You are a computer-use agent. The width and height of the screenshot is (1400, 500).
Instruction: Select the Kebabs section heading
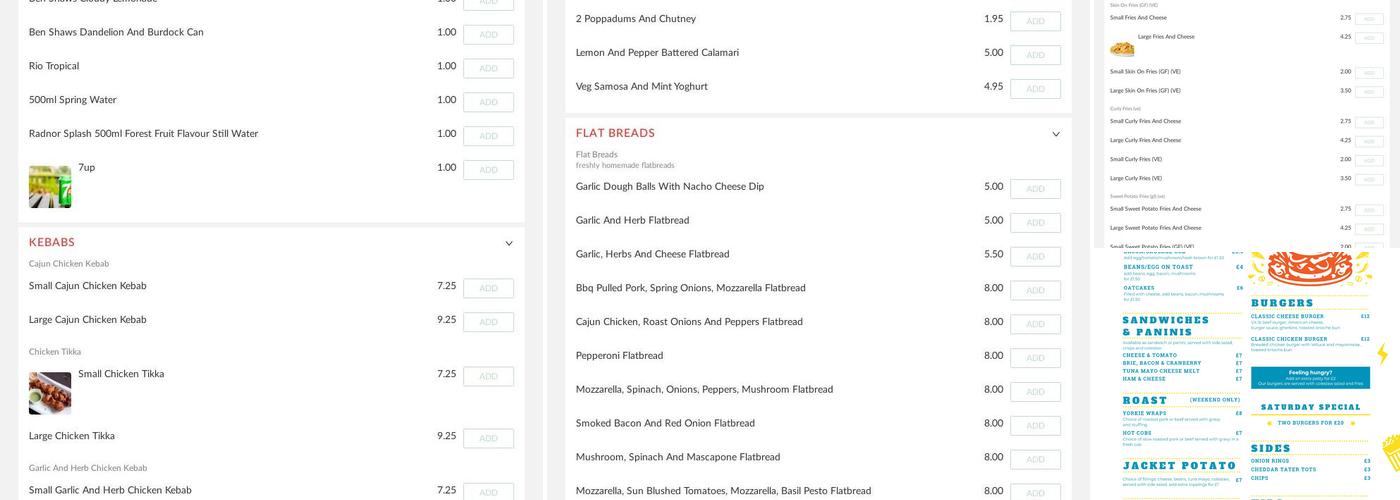click(x=52, y=243)
